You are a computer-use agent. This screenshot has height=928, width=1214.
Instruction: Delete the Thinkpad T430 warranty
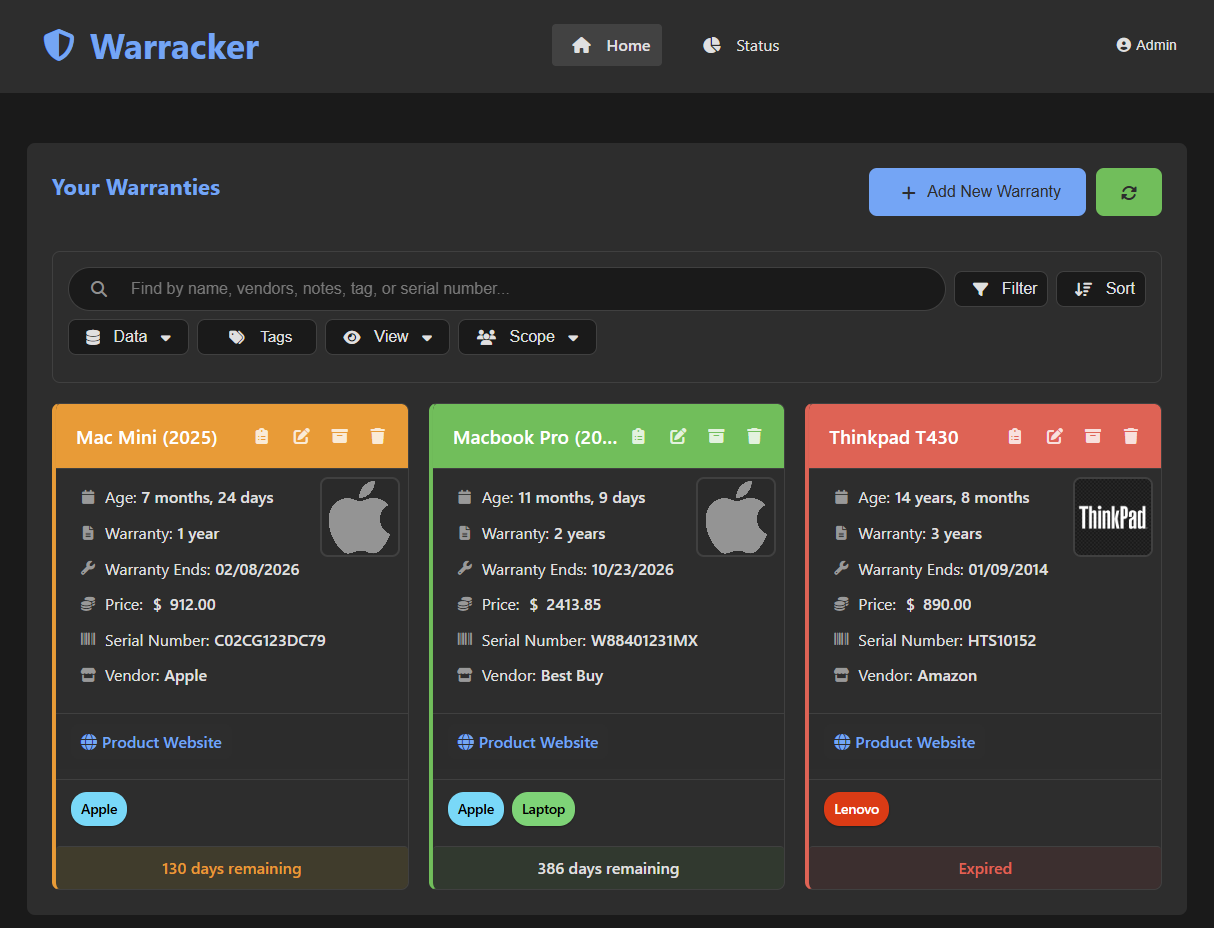(1131, 436)
